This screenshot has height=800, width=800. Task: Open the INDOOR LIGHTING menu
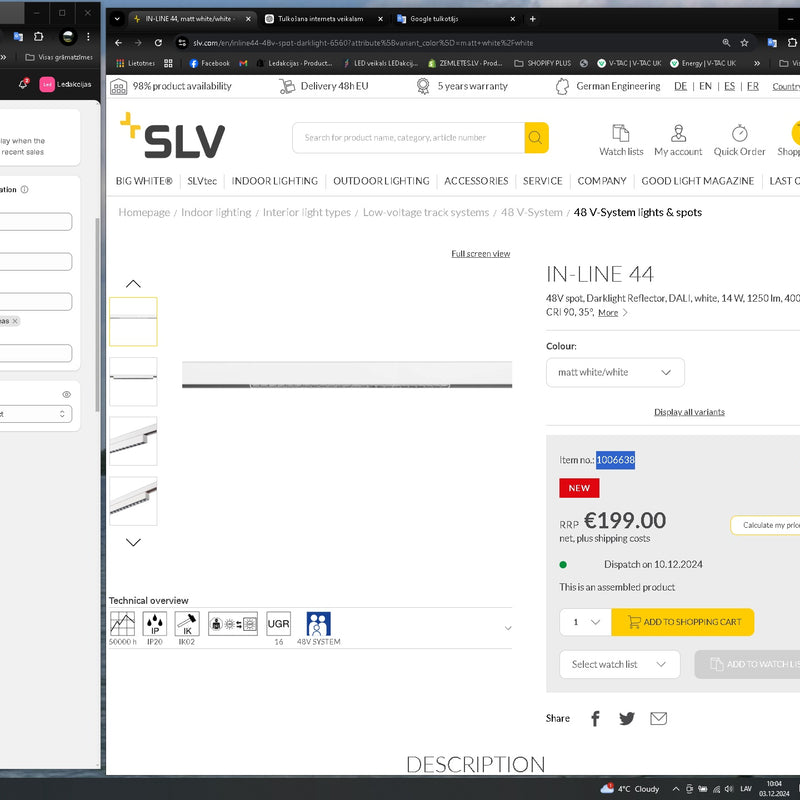click(274, 181)
